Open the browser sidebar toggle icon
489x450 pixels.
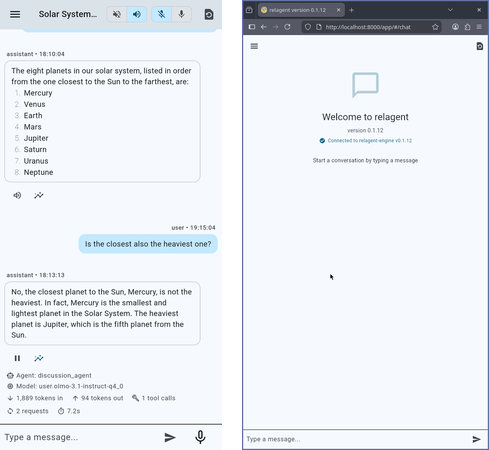(252, 27)
